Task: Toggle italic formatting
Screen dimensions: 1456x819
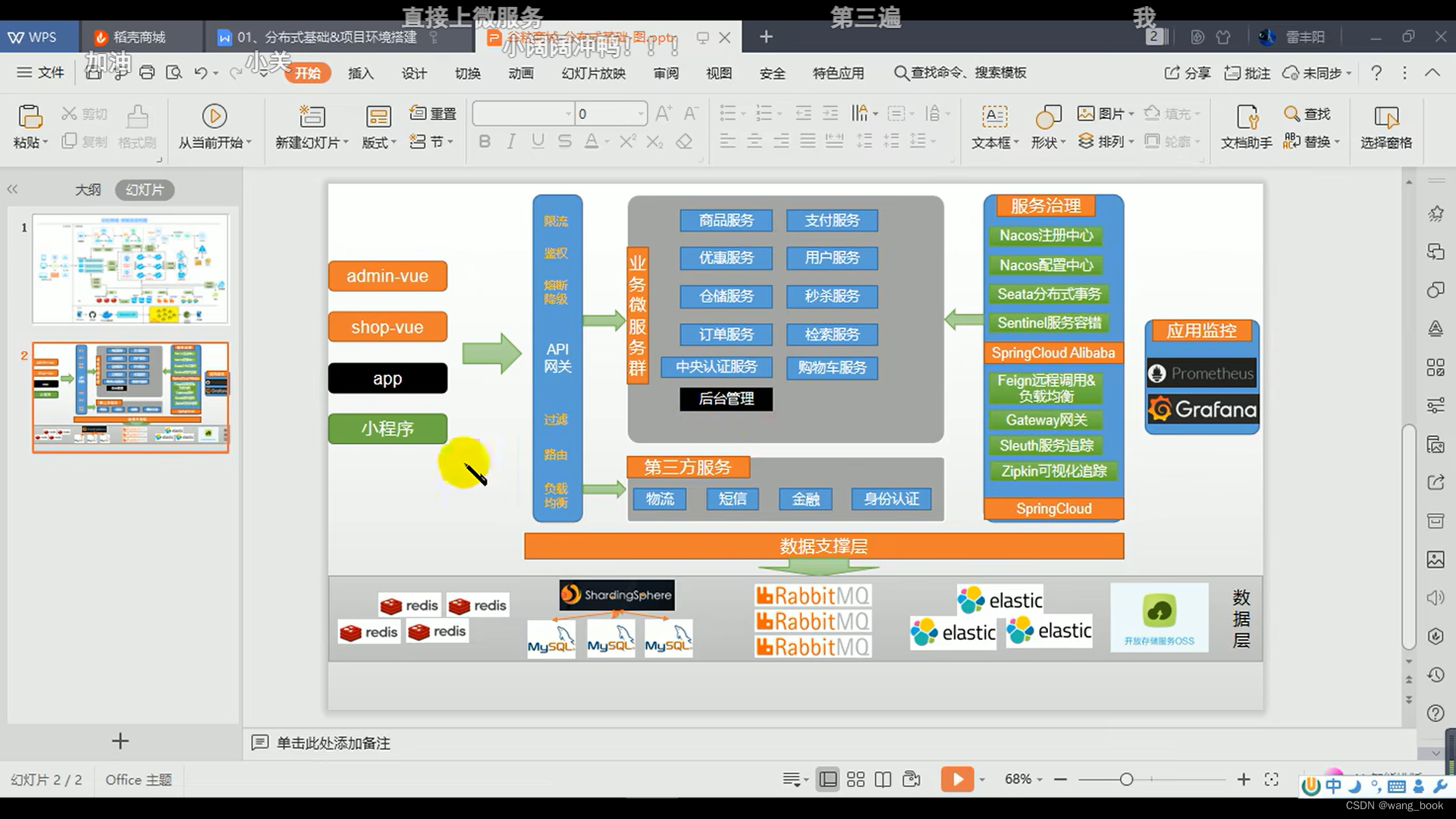Action: click(x=510, y=141)
